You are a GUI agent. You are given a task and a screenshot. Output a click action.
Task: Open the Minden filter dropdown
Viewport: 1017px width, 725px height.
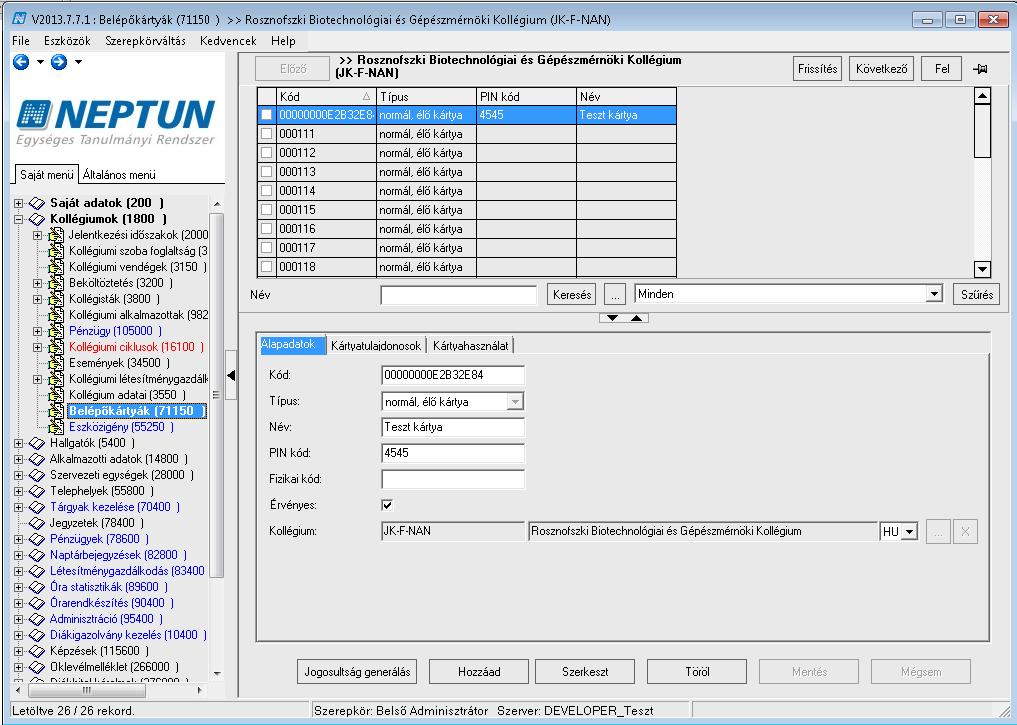click(933, 294)
